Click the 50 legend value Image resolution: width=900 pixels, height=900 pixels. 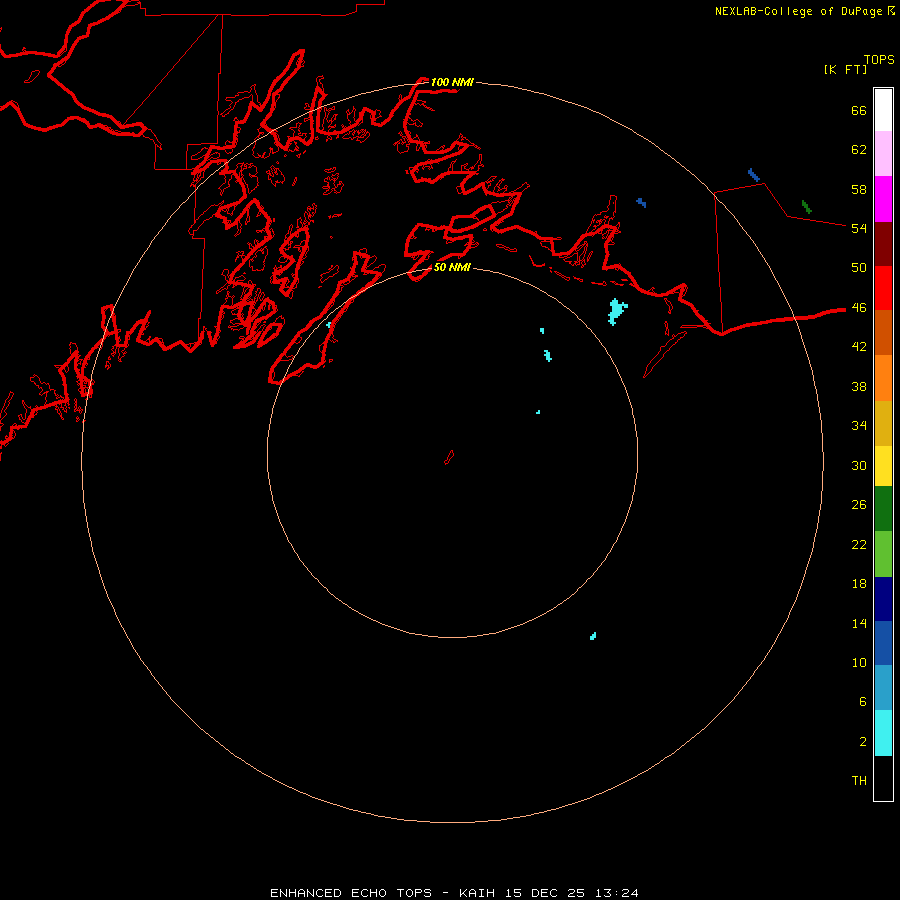859,267
